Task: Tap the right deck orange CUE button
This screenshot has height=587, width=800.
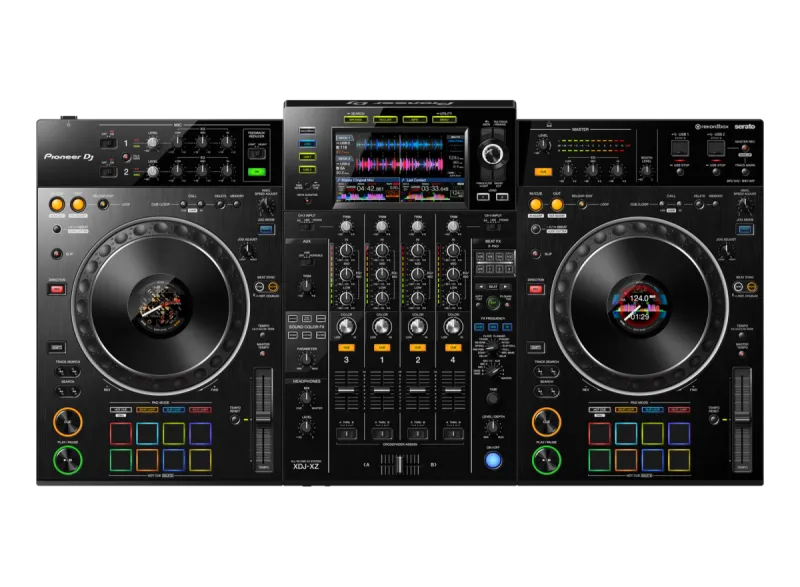Action: (x=546, y=422)
